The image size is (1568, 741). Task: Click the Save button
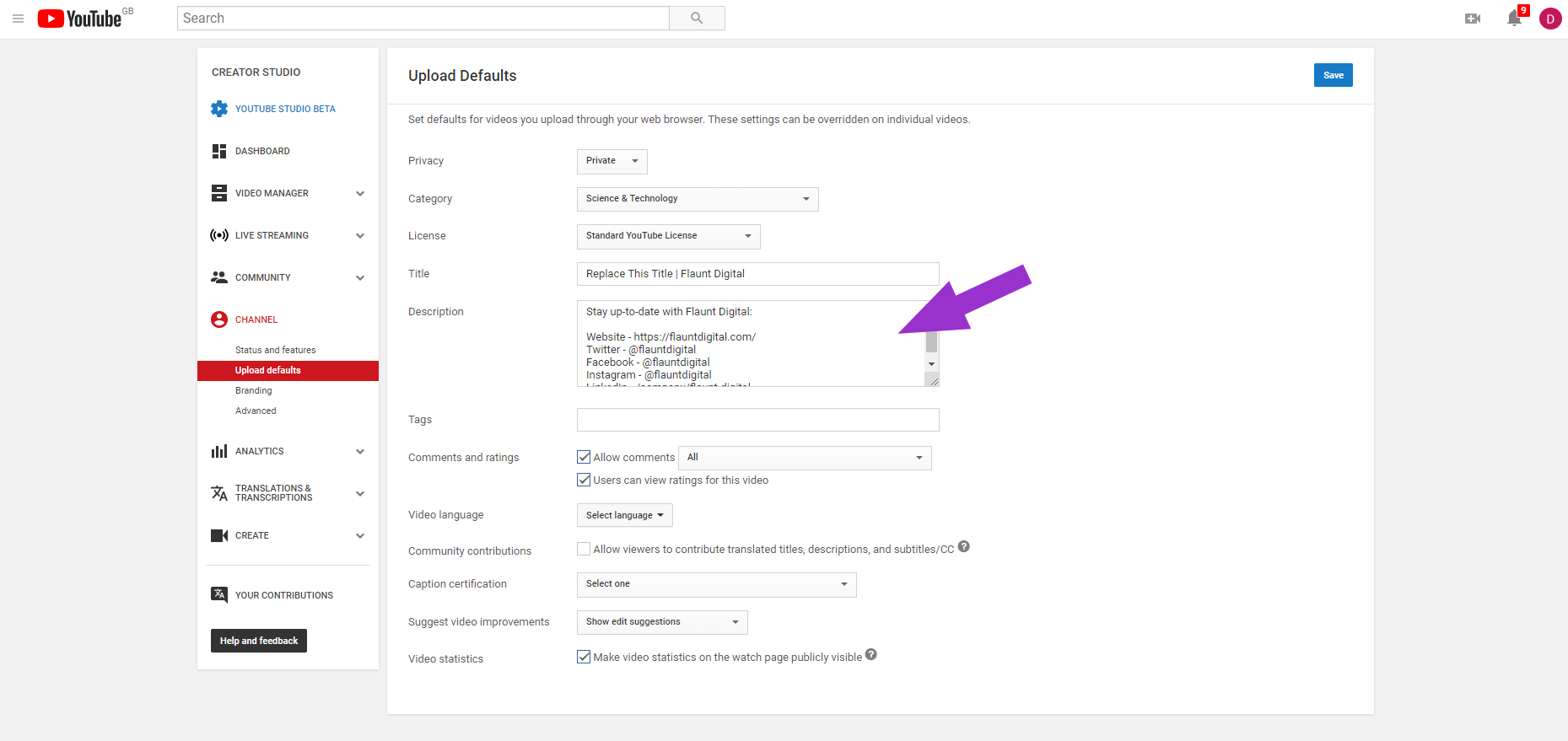[x=1333, y=75]
